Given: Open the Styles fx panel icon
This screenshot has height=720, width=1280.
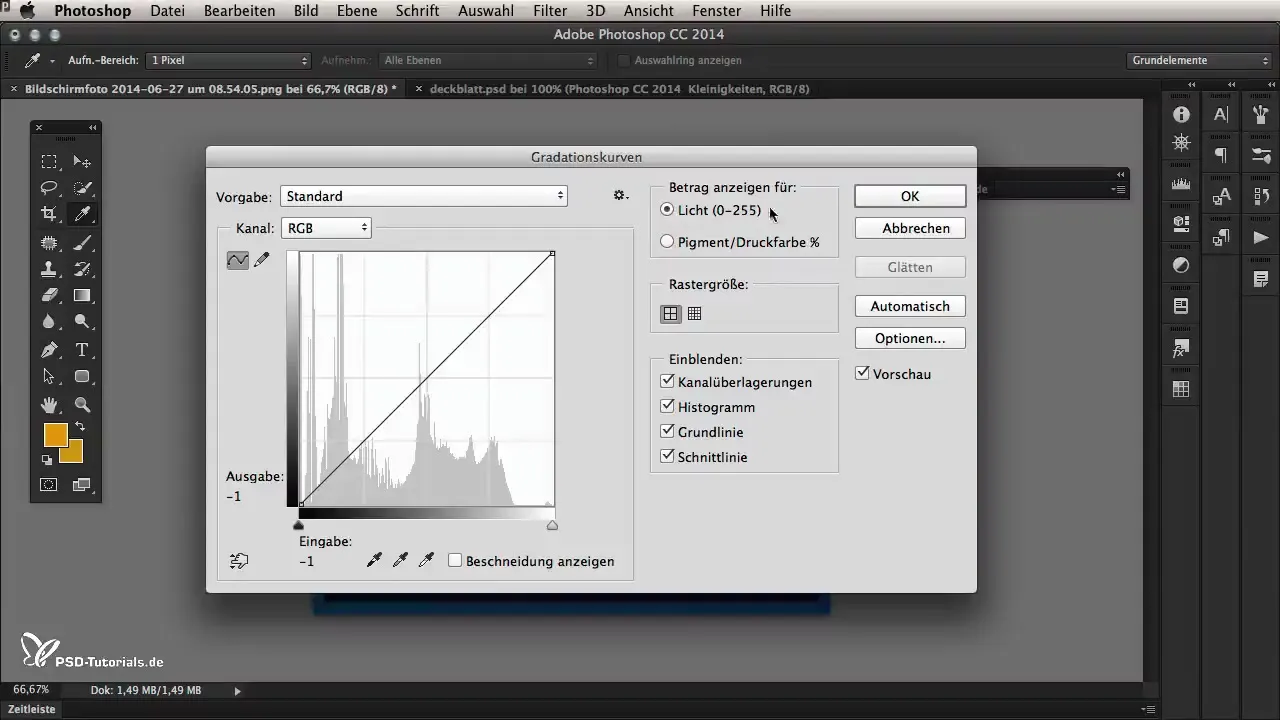Looking at the screenshot, I should click(x=1181, y=348).
